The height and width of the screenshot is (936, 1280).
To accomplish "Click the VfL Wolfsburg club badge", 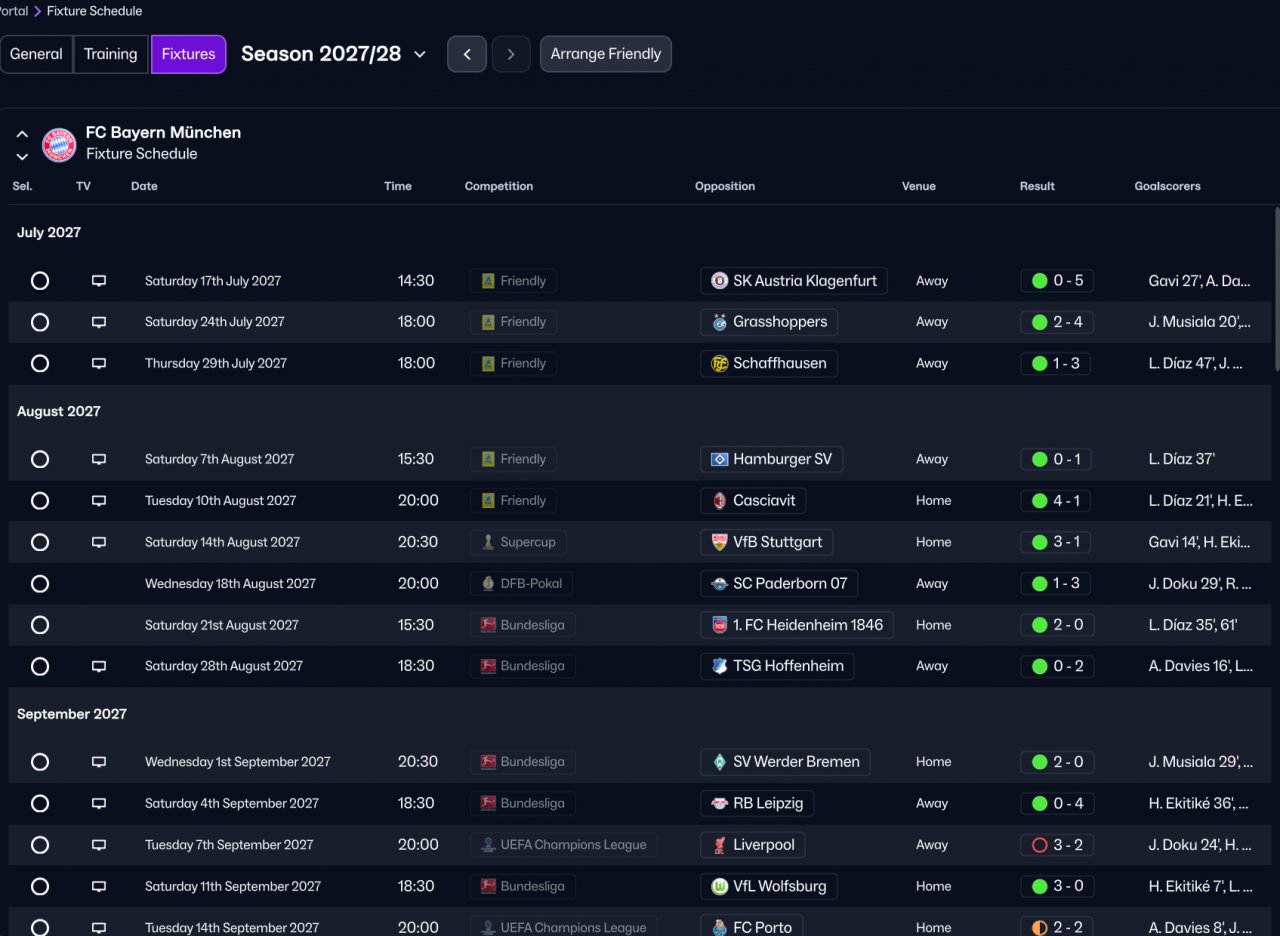I will coord(719,886).
